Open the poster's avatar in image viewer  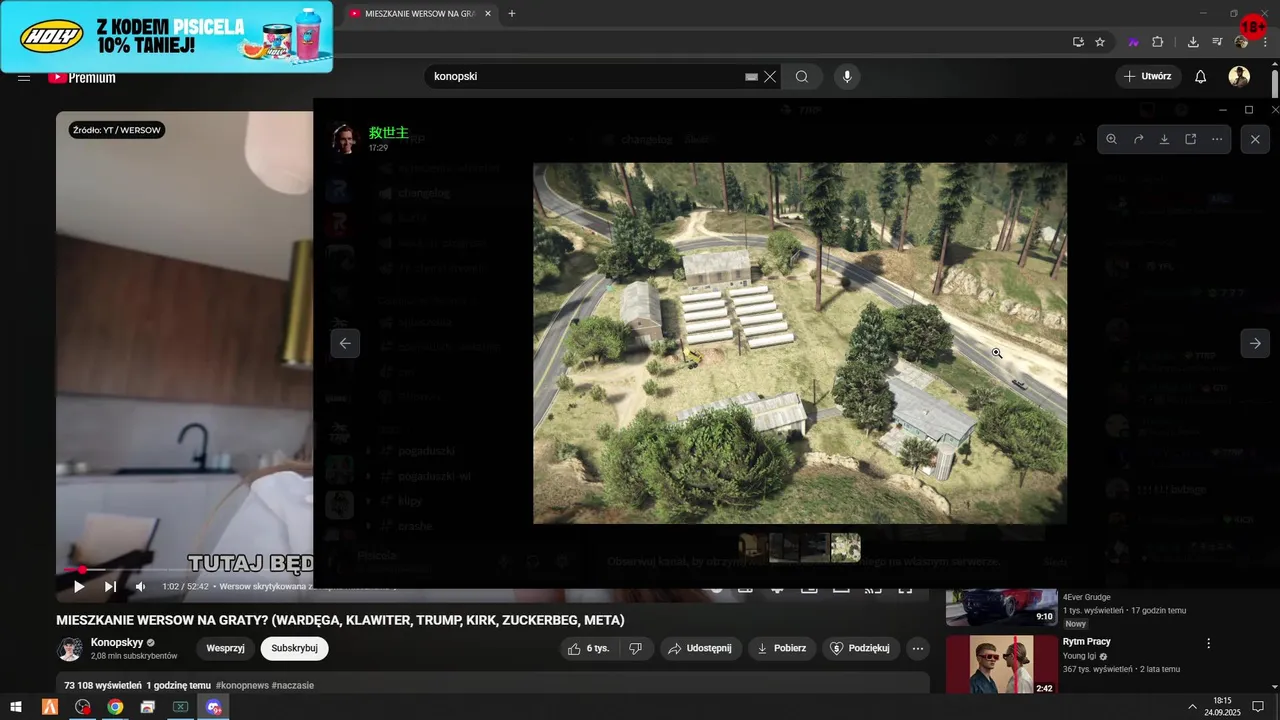coord(344,139)
